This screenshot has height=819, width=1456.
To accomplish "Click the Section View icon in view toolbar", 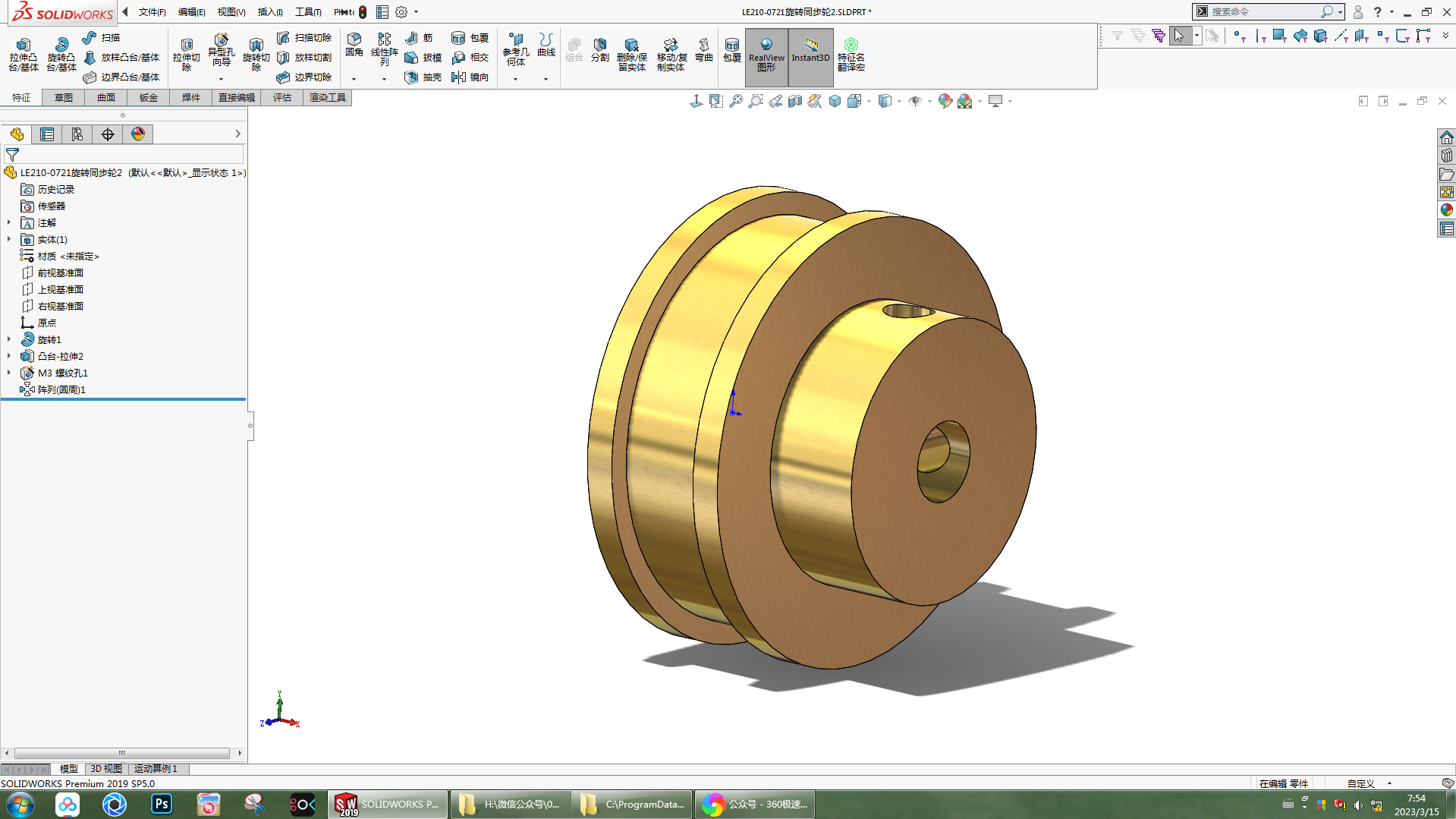I will click(795, 101).
